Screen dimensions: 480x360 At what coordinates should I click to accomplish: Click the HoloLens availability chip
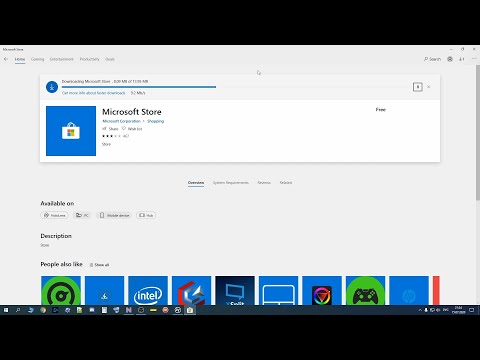click(54, 215)
